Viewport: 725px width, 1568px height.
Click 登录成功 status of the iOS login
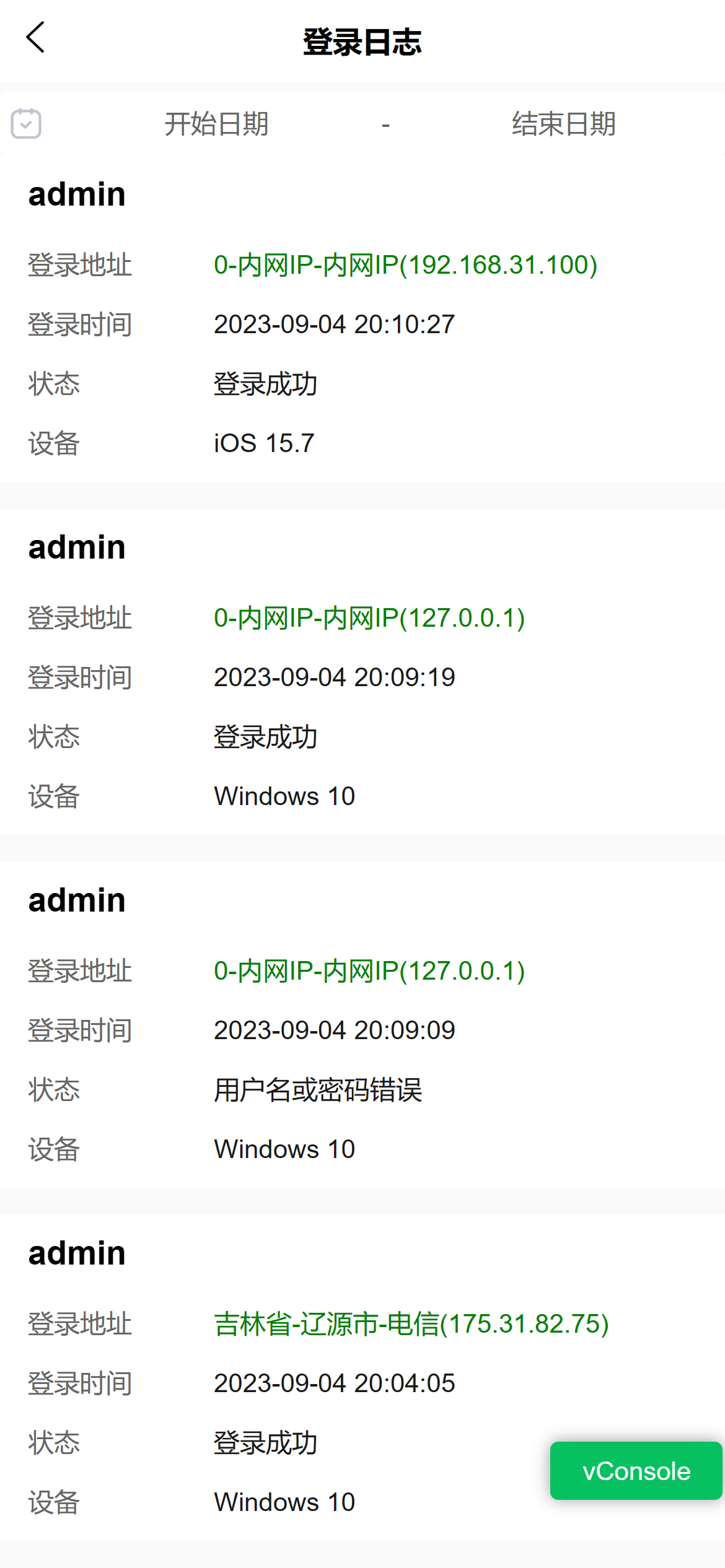(x=265, y=384)
